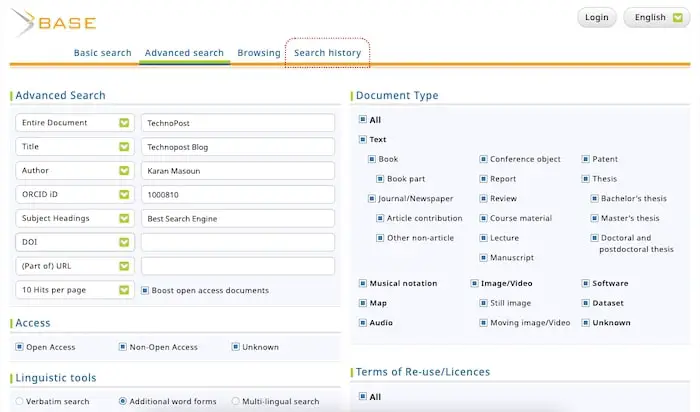Toggle the Thesis checkbox
Viewport: 700px width, 412px height.
coord(585,179)
